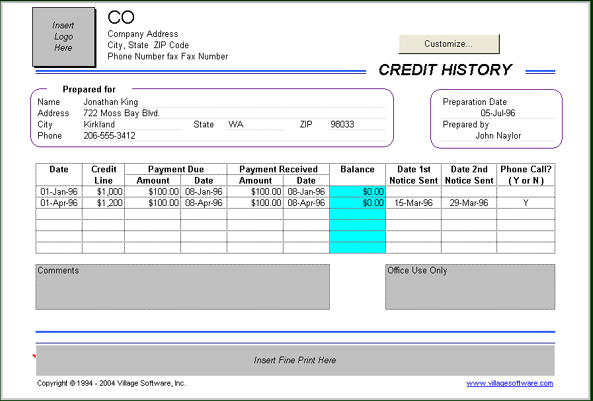Image resolution: width=593 pixels, height=401 pixels.
Task: Select the $1,200 Credit Line cell
Action: 103,203
